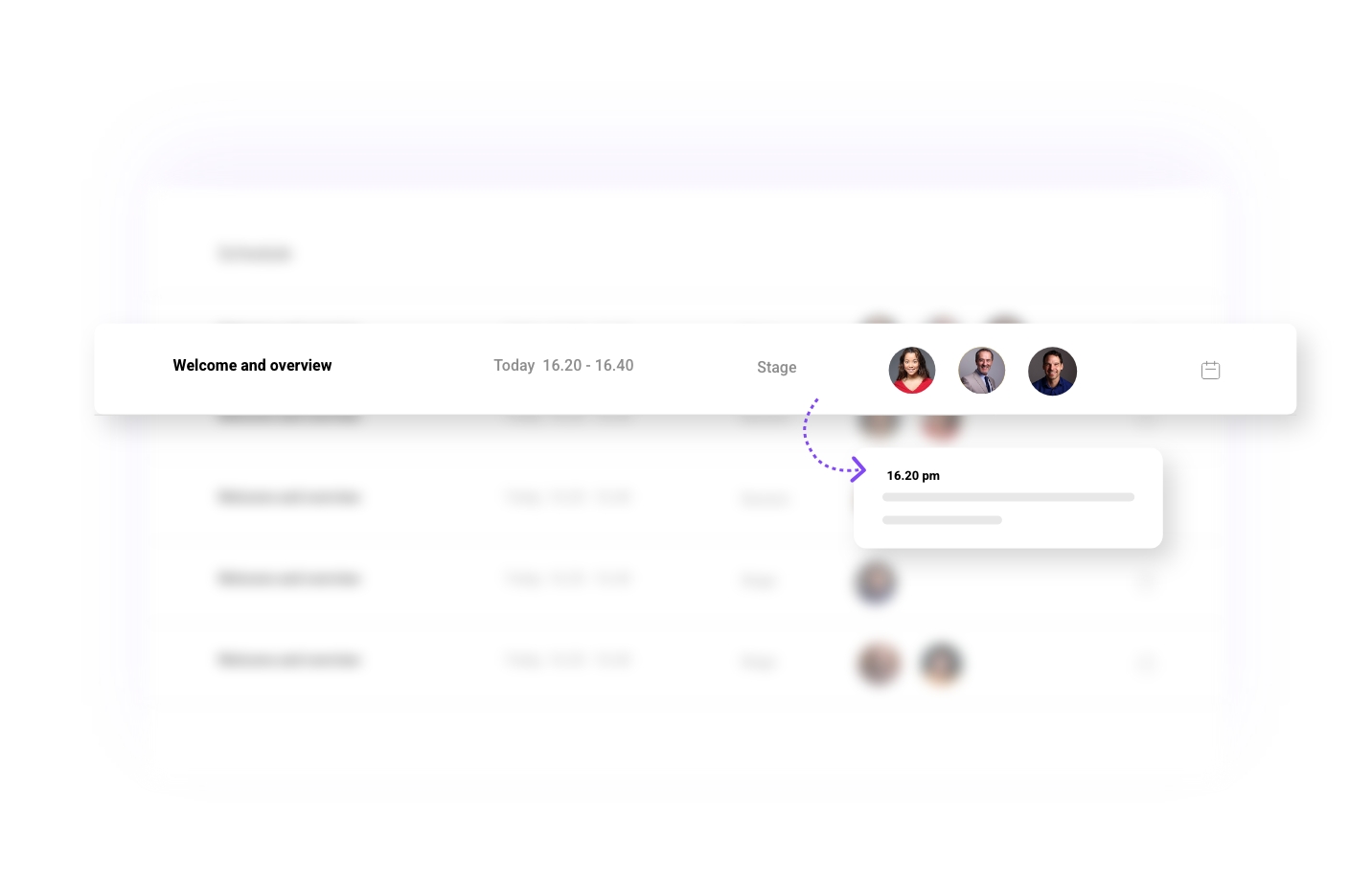Click the purple dashed arrow head
The image size is (1372, 885).
click(x=858, y=469)
